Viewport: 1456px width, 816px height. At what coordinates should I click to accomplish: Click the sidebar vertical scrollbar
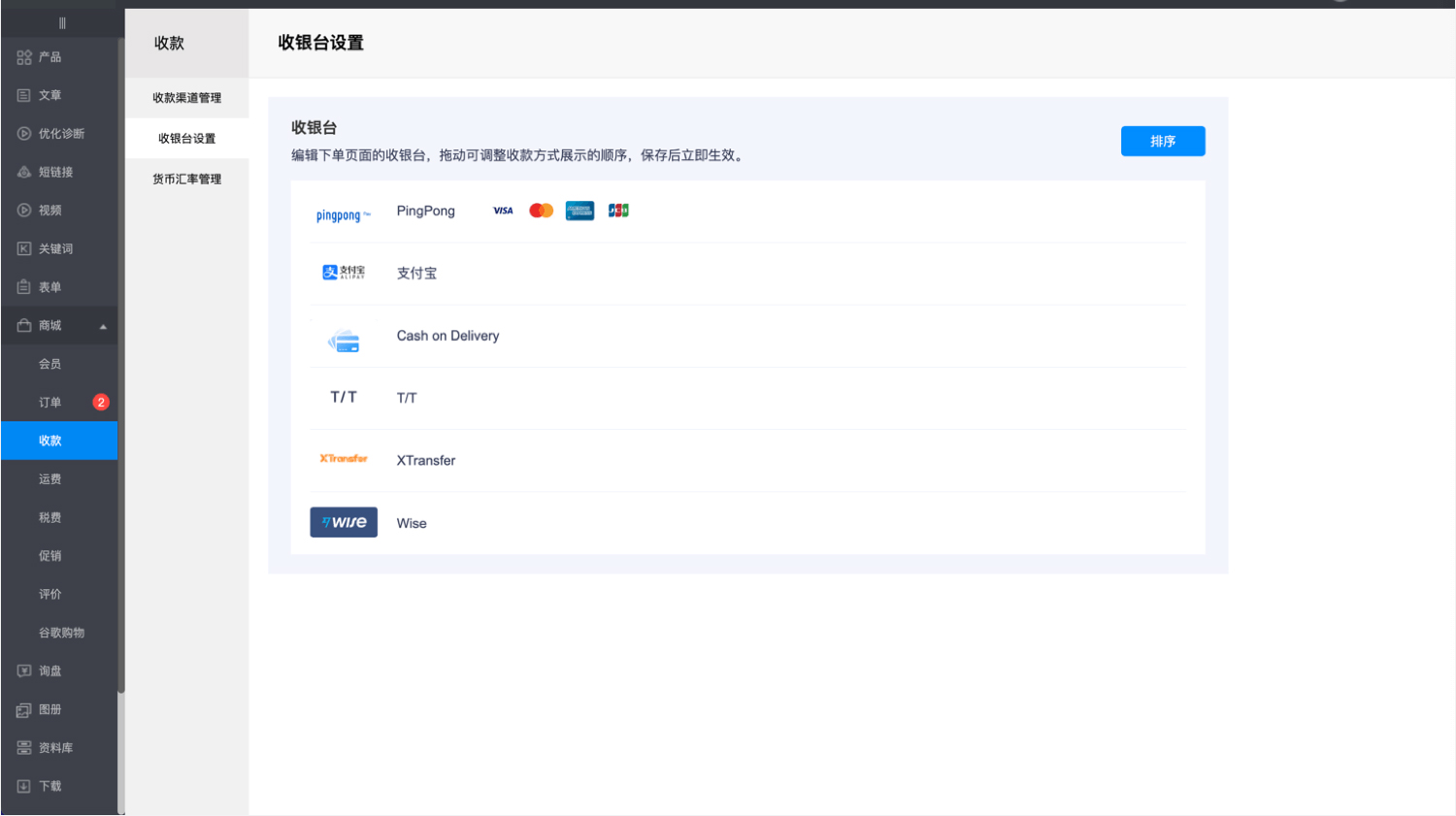click(x=121, y=388)
